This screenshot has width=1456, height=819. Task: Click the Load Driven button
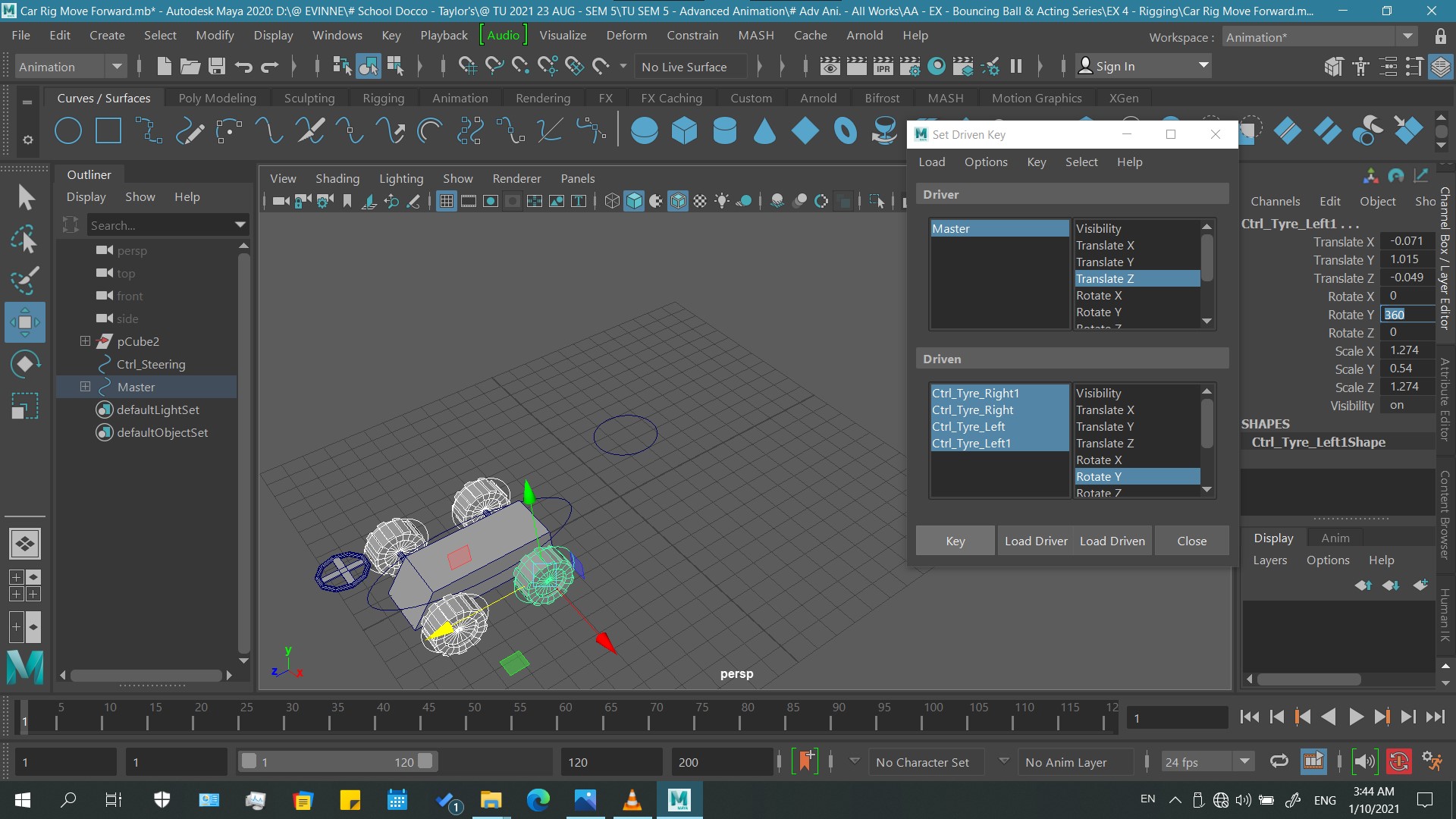click(x=1112, y=541)
